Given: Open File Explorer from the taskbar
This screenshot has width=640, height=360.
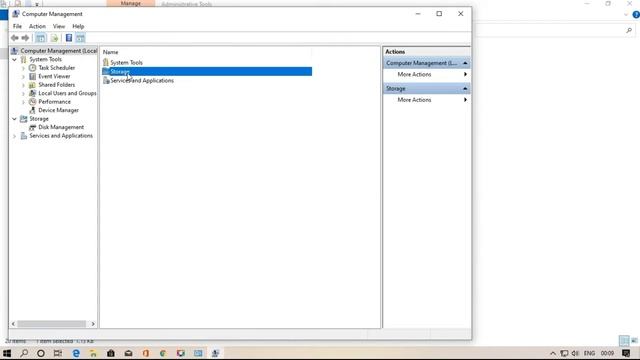Looking at the screenshot, I should click(x=93, y=353).
